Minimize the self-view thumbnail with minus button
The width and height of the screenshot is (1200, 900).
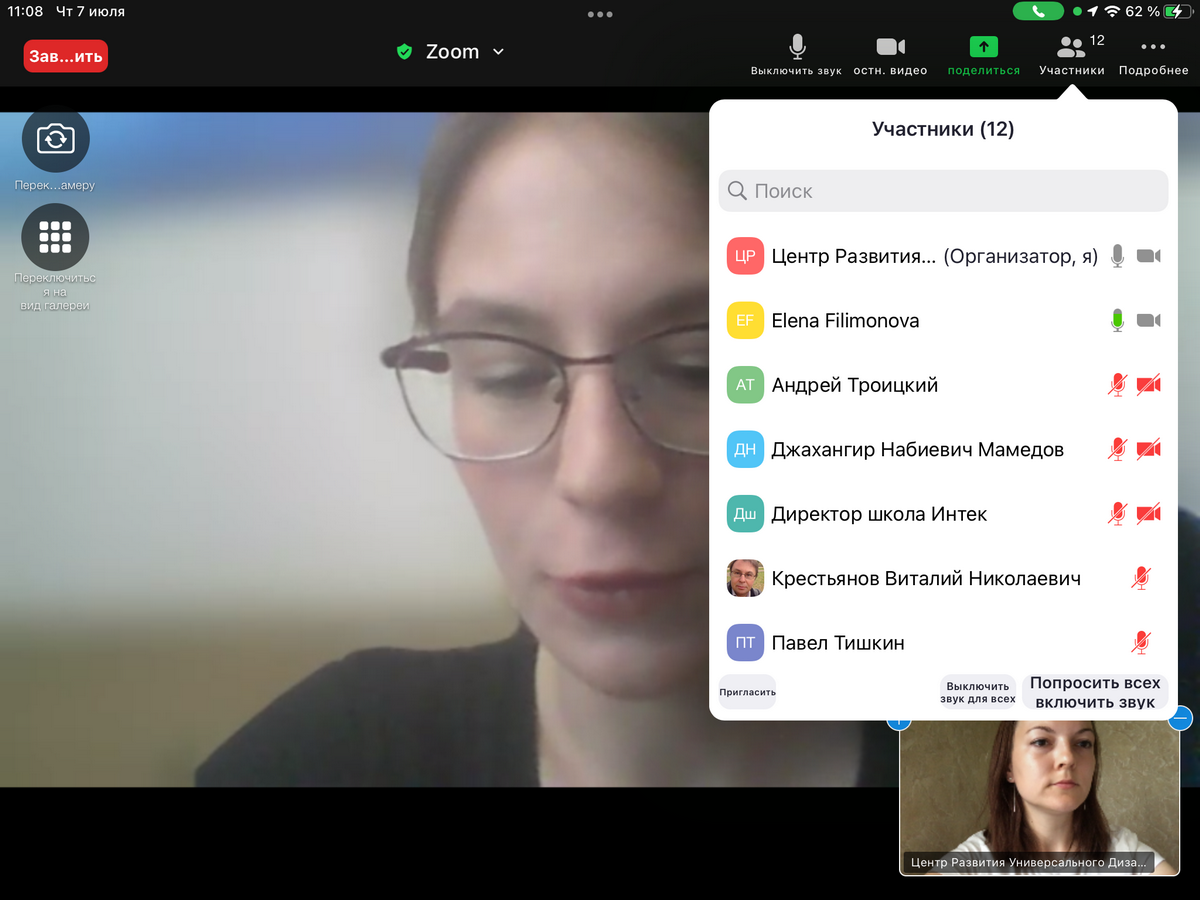1180,717
